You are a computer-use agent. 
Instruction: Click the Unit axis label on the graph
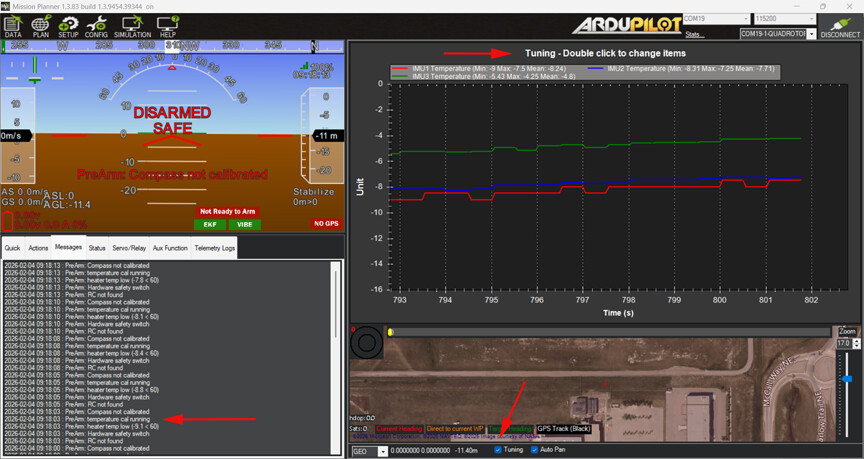tap(360, 186)
